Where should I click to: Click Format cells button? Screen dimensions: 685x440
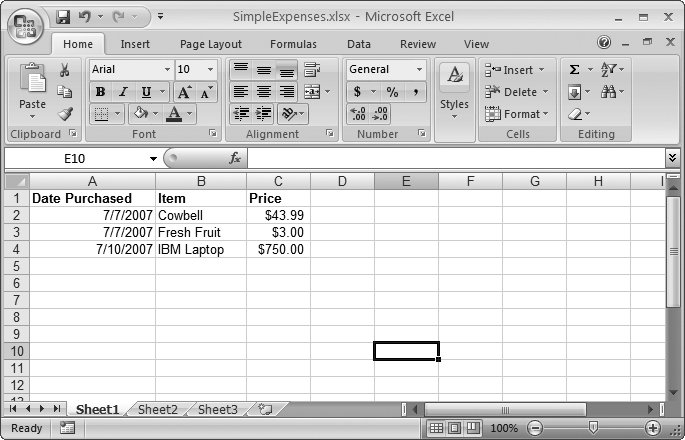517,114
